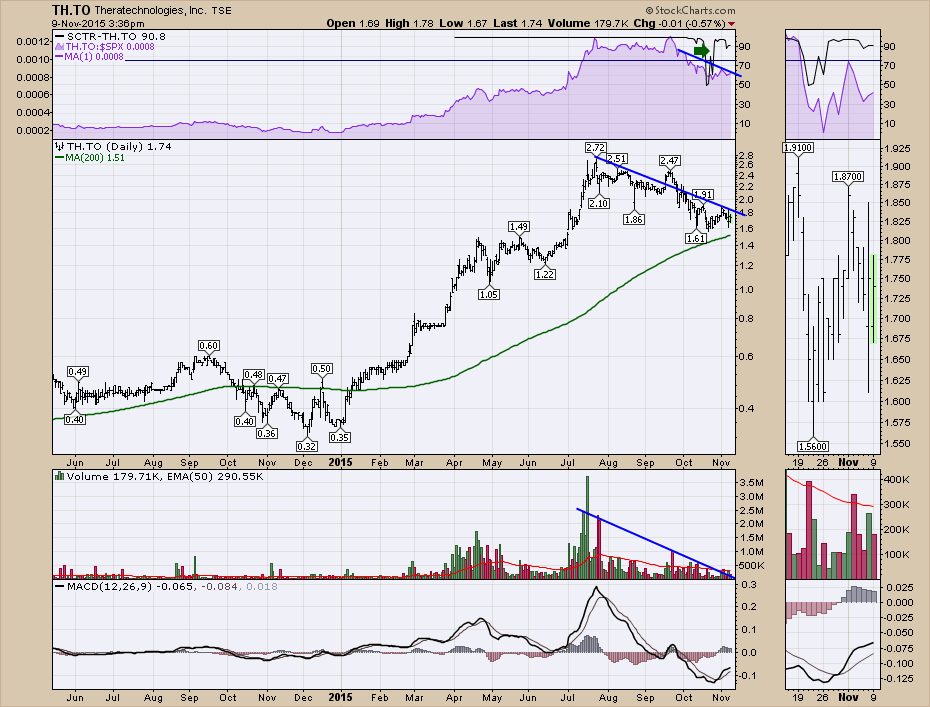Click the 1.5600 label in the zoom panel

pos(813,446)
